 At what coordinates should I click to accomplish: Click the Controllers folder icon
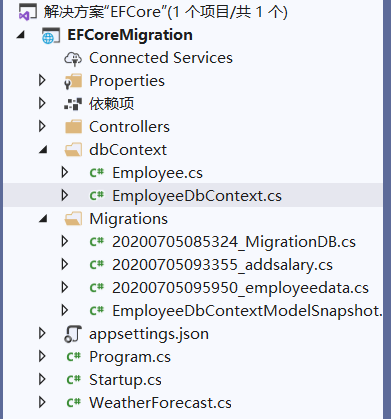73,127
